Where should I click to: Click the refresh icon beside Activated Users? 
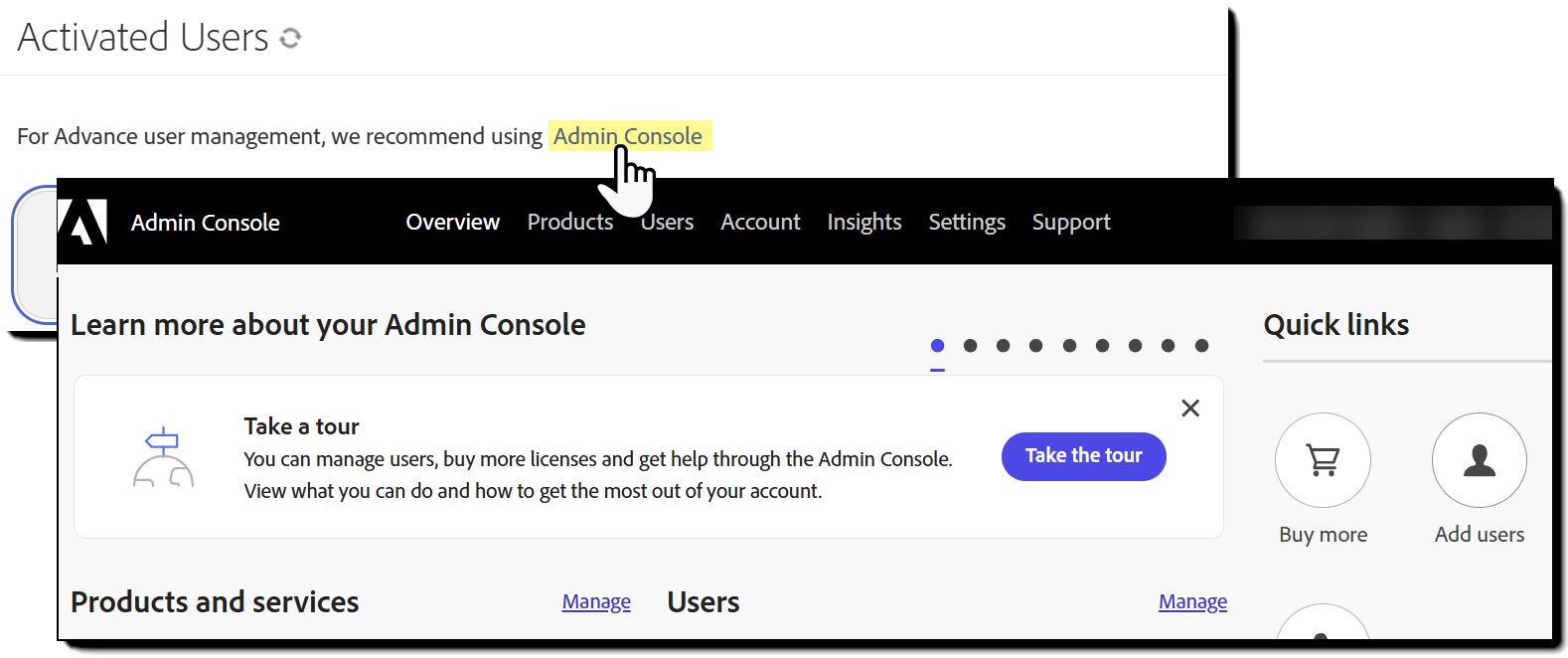[290, 38]
